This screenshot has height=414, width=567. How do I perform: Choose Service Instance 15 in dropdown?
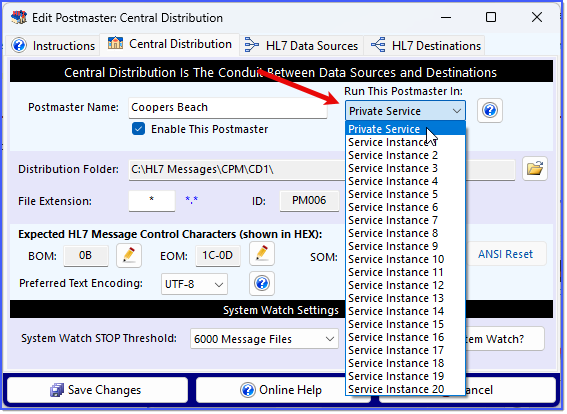click(405, 324)
